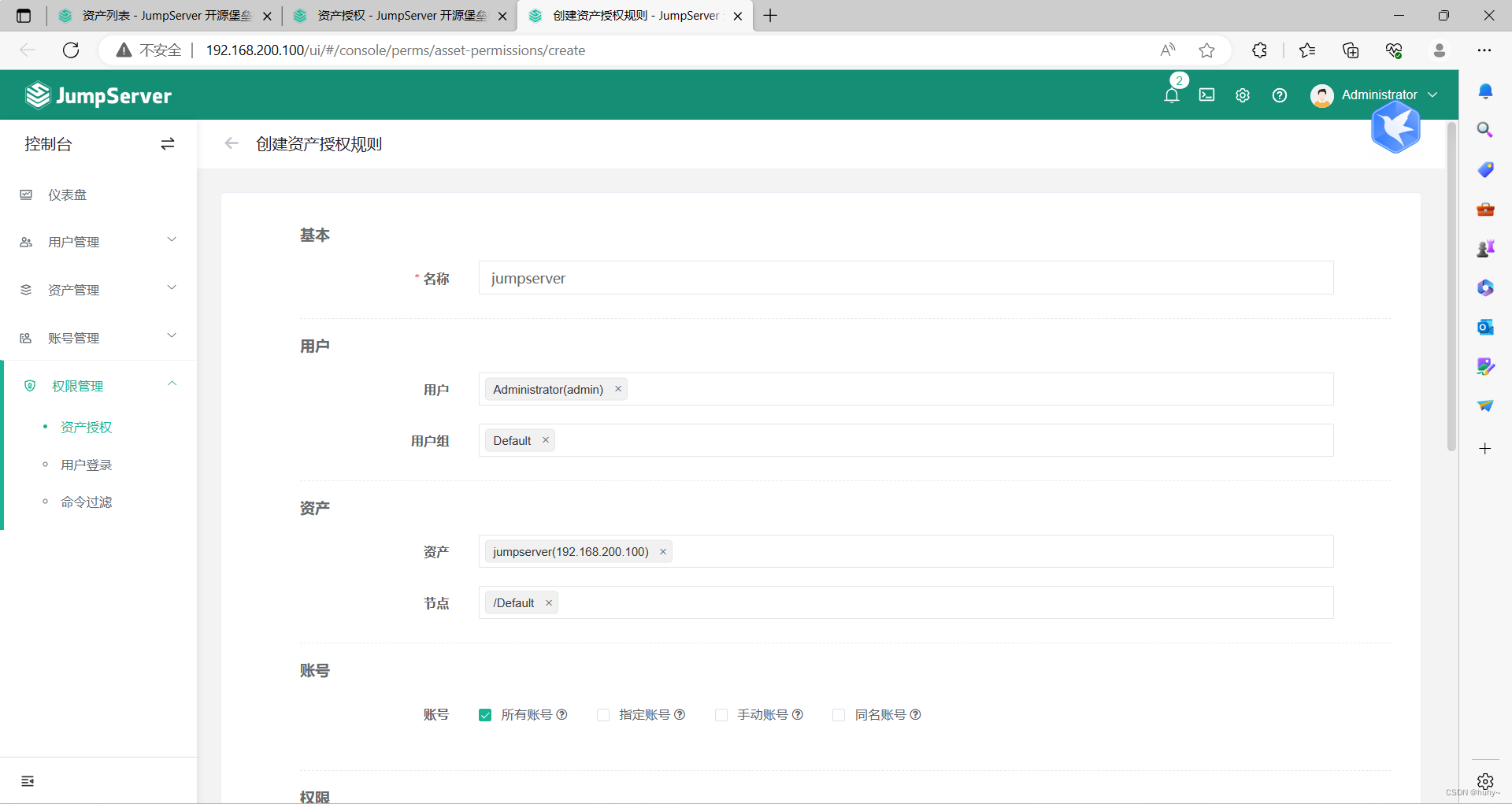The height and width of the screenshot is (804, 1512).
Task: Check the 手动账号 checkbox
Action: pos(721,715)
